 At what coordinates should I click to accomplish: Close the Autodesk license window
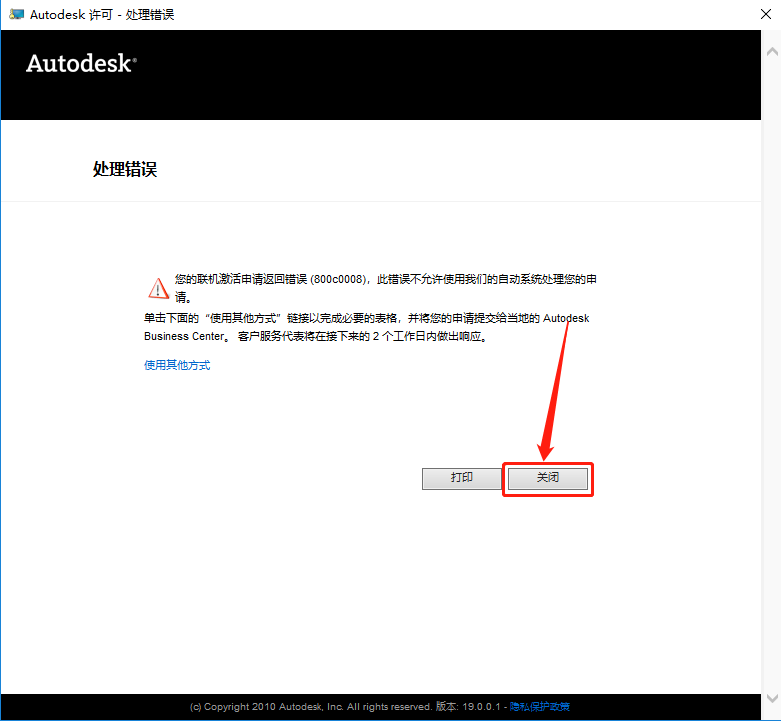766,14
